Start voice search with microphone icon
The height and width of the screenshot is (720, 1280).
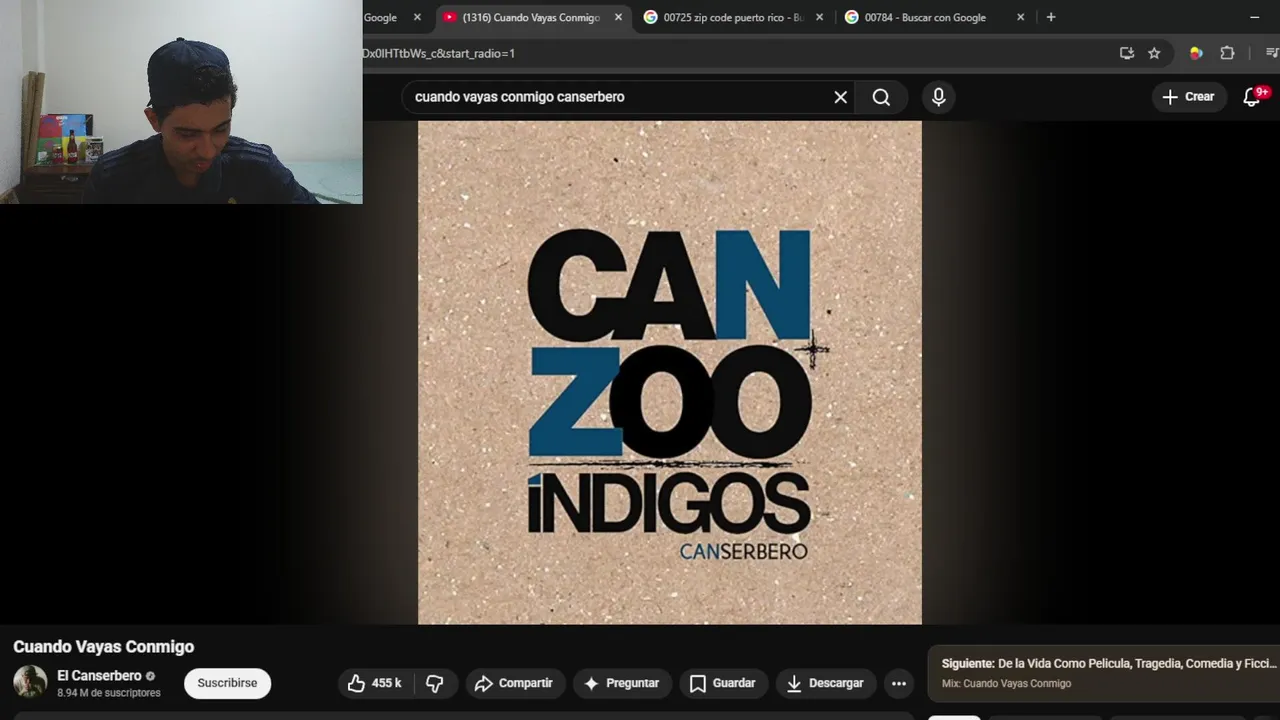pyautogui.click(x=938, y=97)
